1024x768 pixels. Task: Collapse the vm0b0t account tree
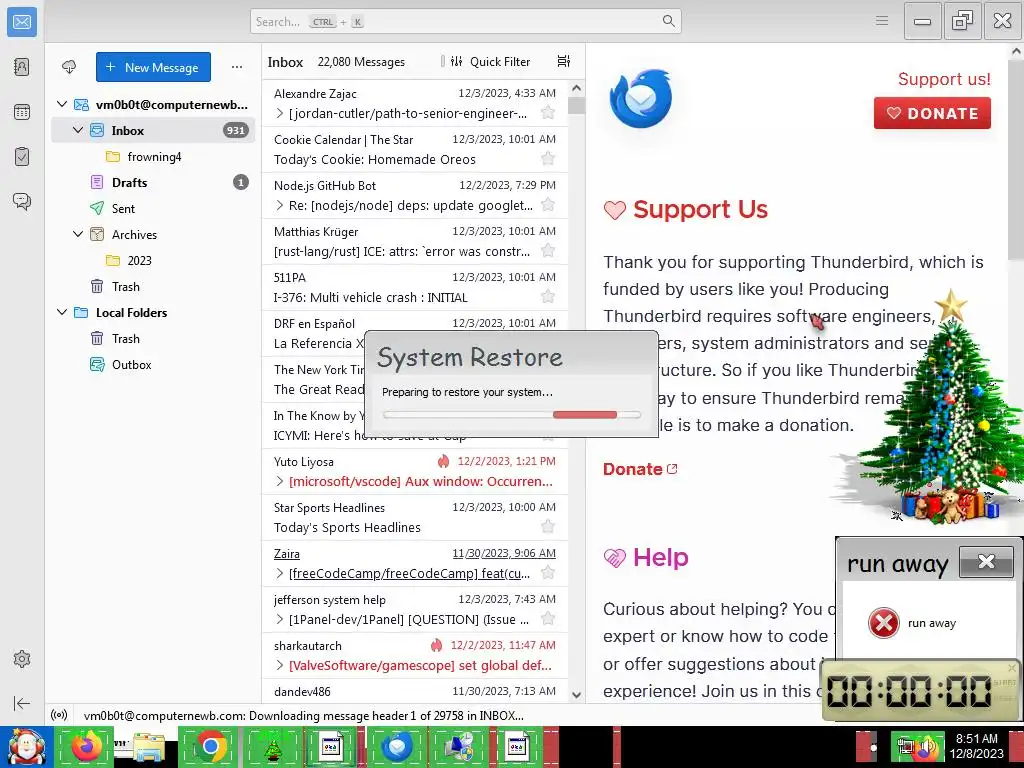tap(62, 104)
